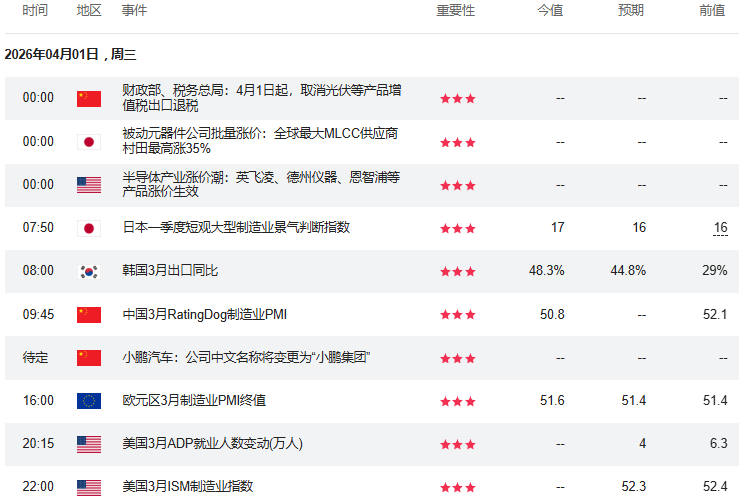Click the 时间 column header
739x499 pixels.
[x=35, y=10]
